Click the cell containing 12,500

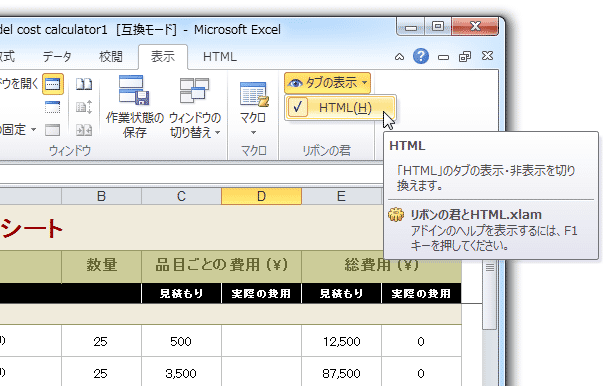tap(341, 341)
